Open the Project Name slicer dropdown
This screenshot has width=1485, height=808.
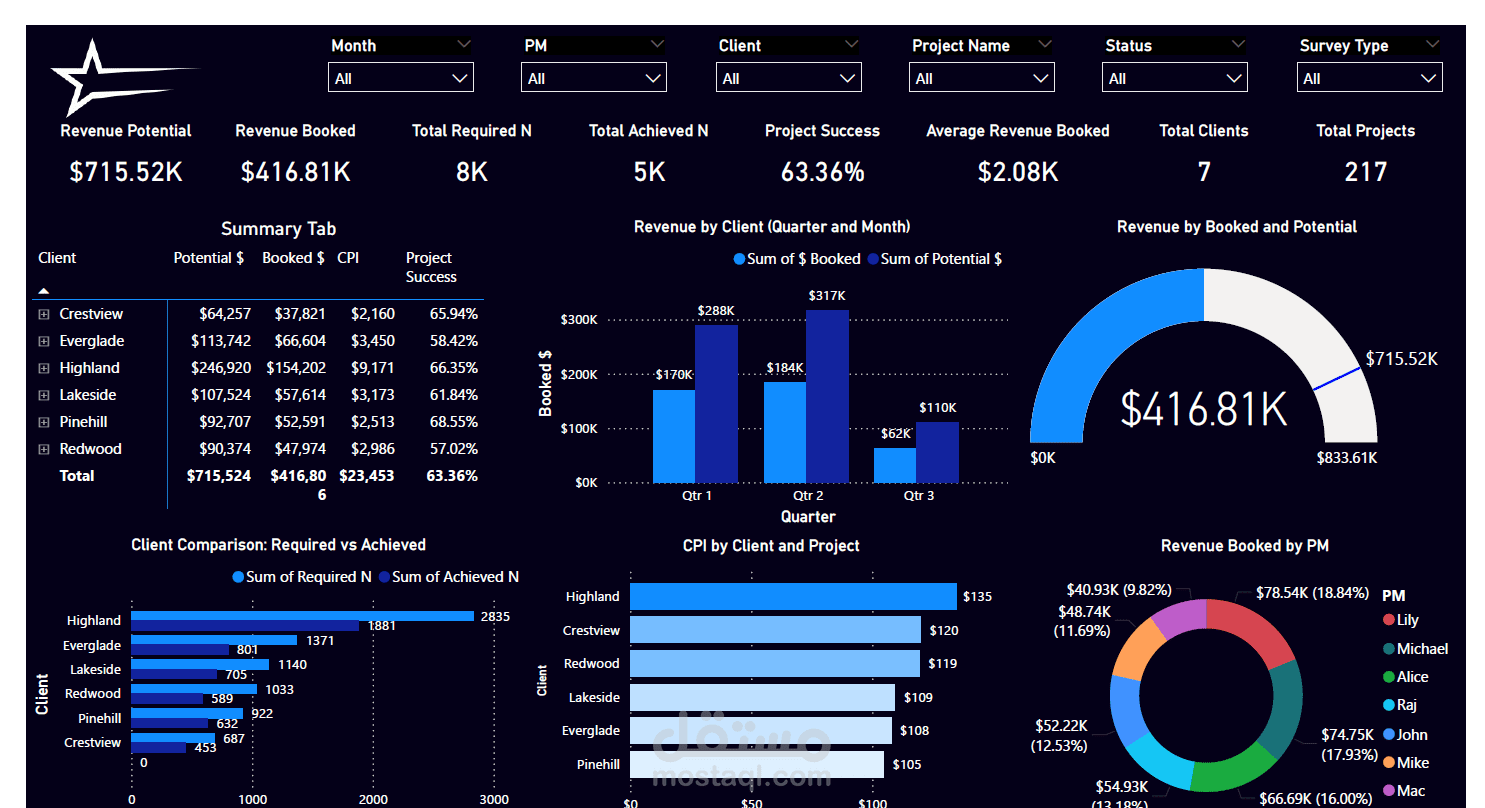pos(981,78)
